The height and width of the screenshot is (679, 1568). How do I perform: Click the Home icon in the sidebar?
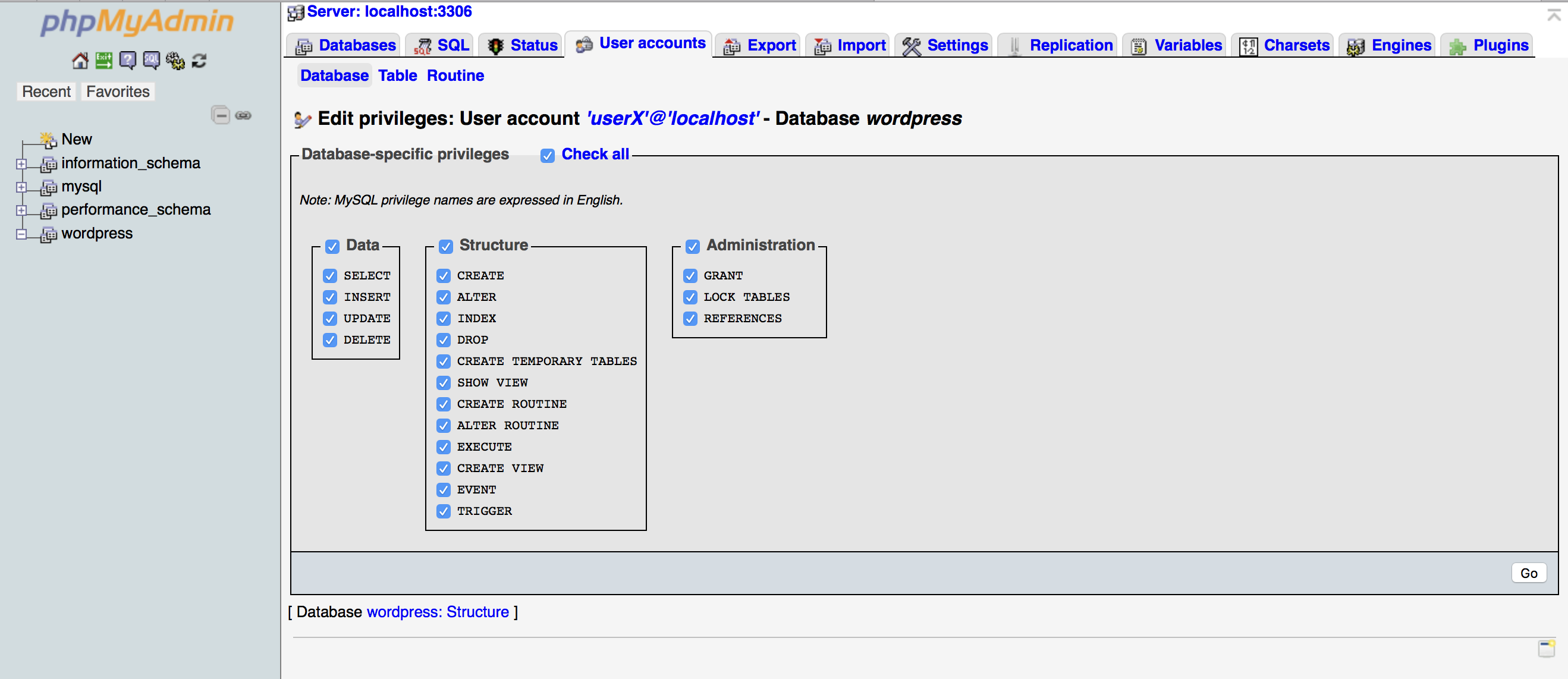(x=80, y=60)
